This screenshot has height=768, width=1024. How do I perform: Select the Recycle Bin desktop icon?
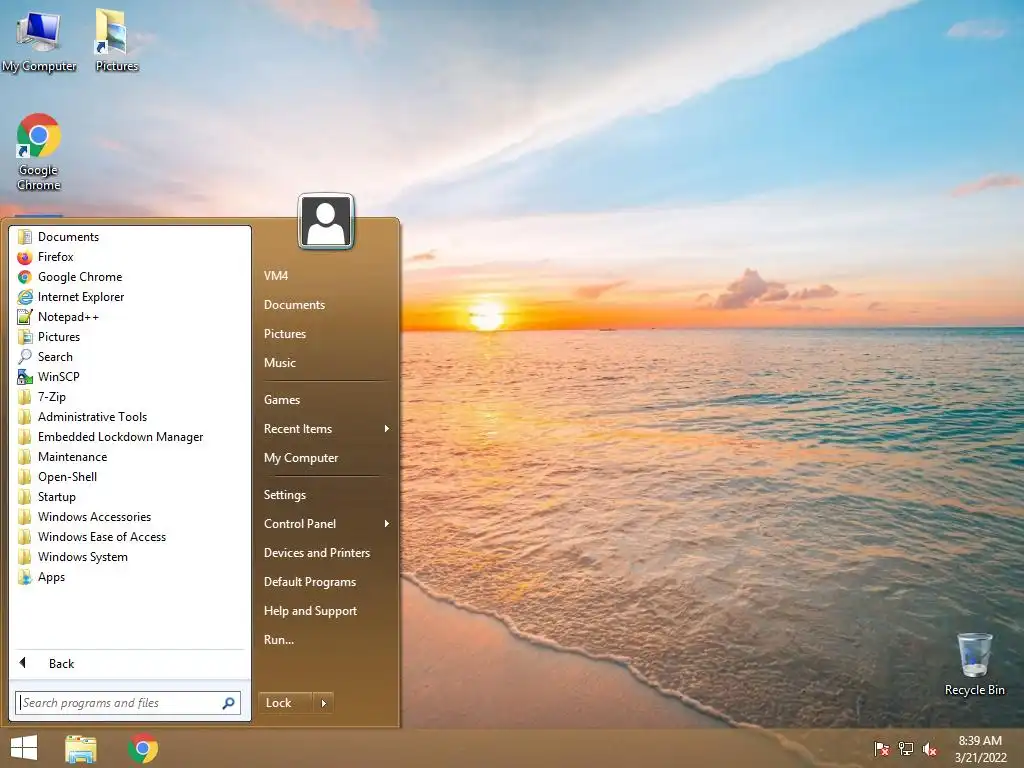click(x=974, y=665)
